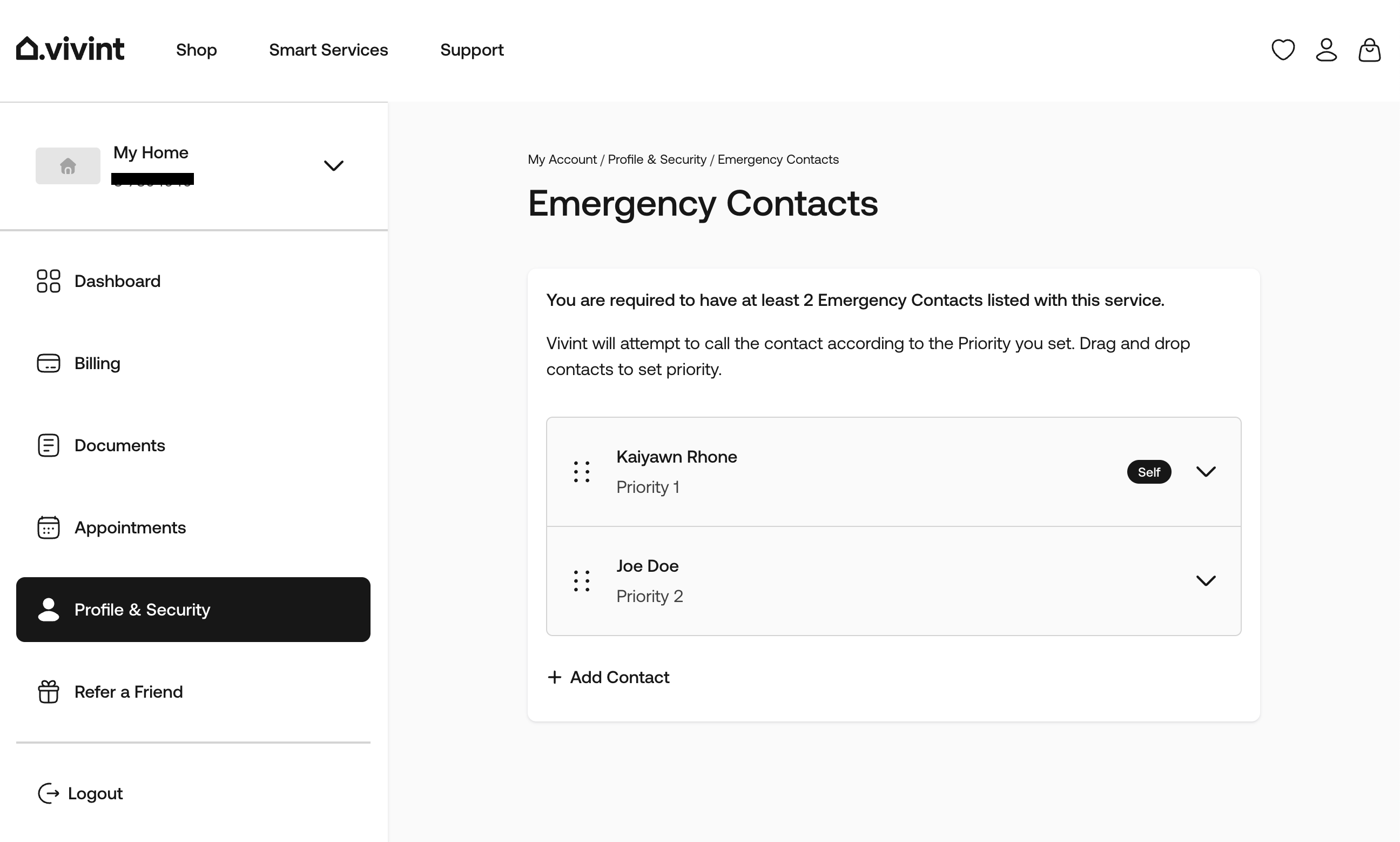Click the Documents page icon
This screenshot has height=842, width=1400.
(48, 445)
